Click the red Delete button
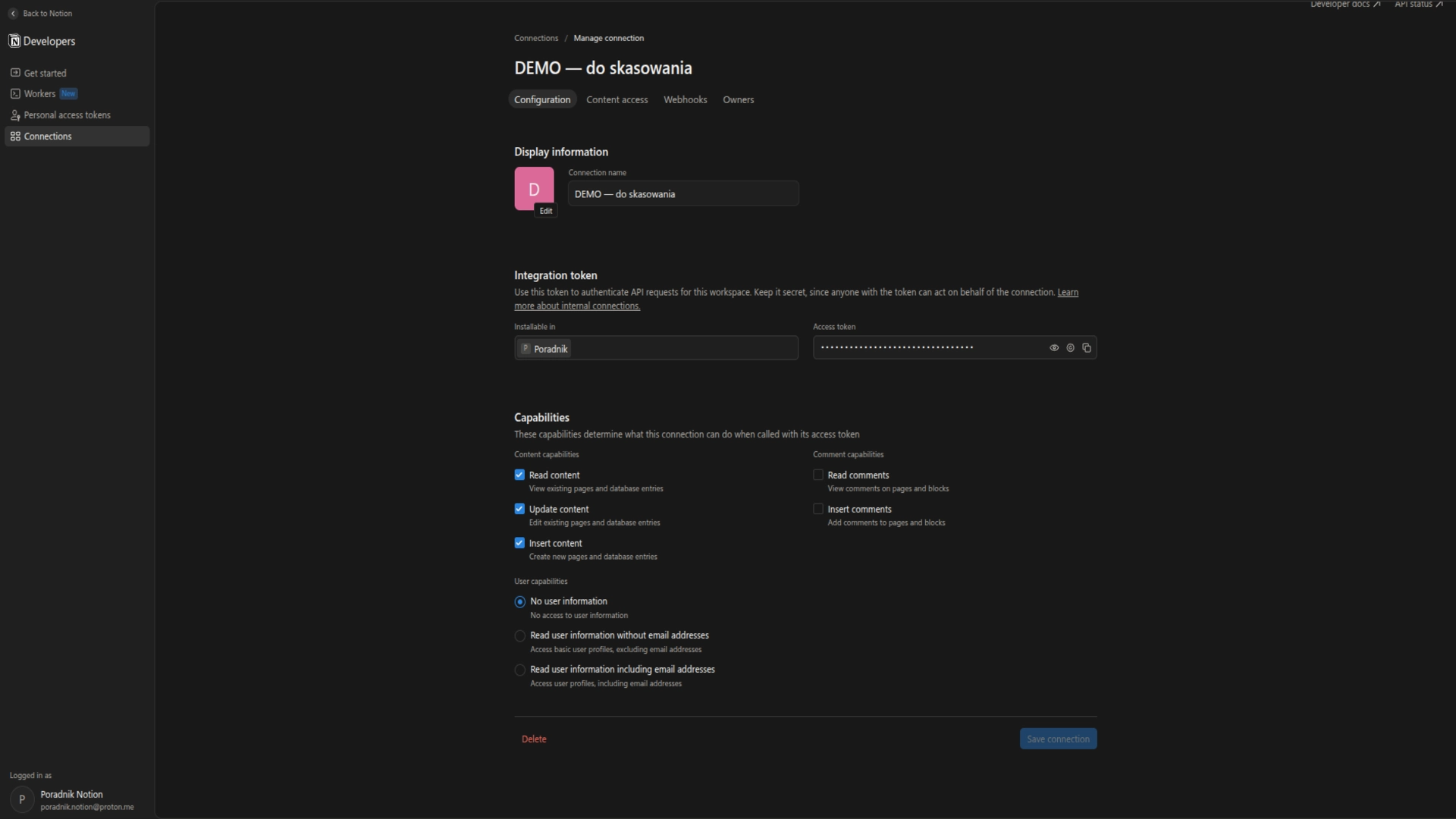Screen dimensions: 1456x819 point(534,739)
